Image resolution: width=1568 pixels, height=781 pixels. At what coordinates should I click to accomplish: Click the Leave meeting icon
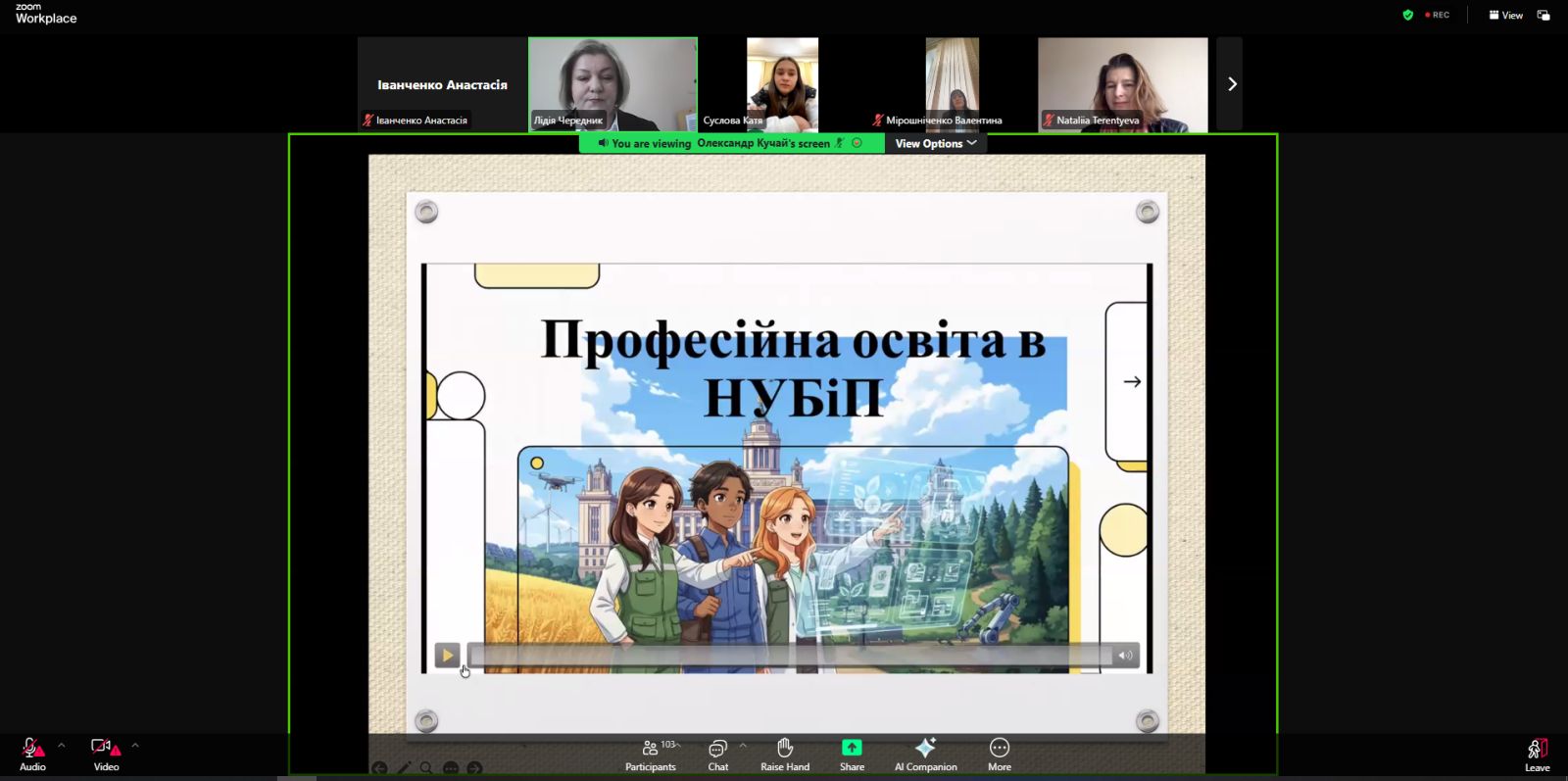pos(1537,755)
